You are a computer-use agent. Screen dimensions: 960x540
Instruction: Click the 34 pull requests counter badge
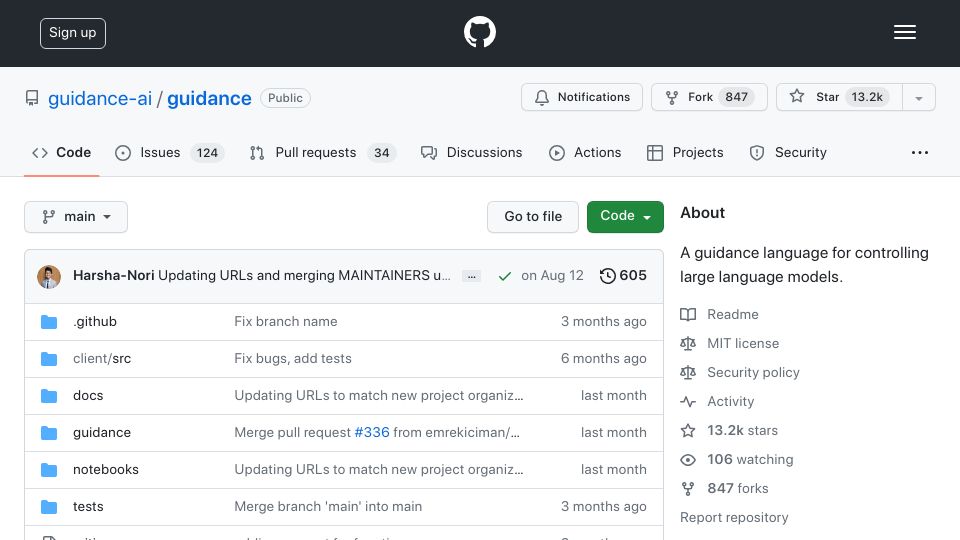[x=381, y=152]
